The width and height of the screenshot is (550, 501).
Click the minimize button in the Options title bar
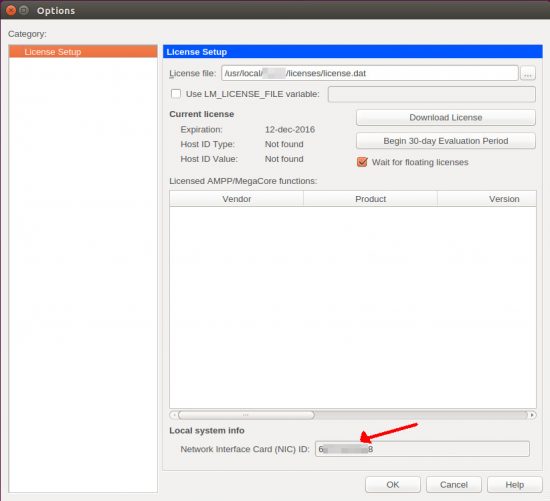pos(24,10)
